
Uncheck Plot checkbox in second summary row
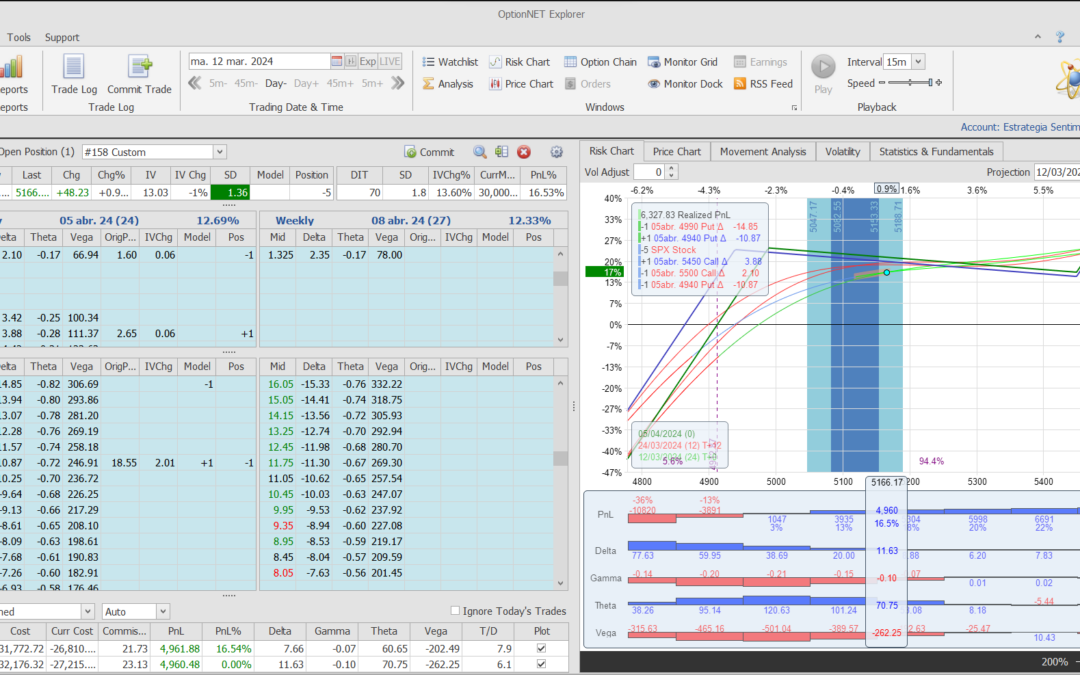[541, 664]
